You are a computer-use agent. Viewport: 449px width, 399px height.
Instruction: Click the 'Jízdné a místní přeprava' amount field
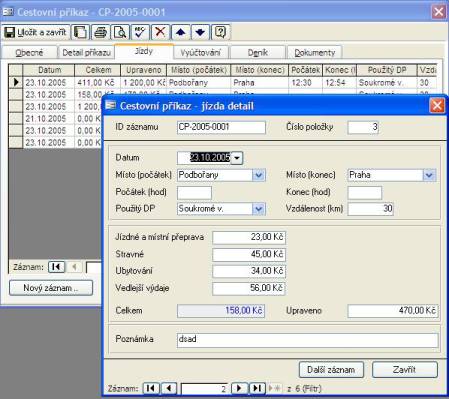click(x=249, y=237)
